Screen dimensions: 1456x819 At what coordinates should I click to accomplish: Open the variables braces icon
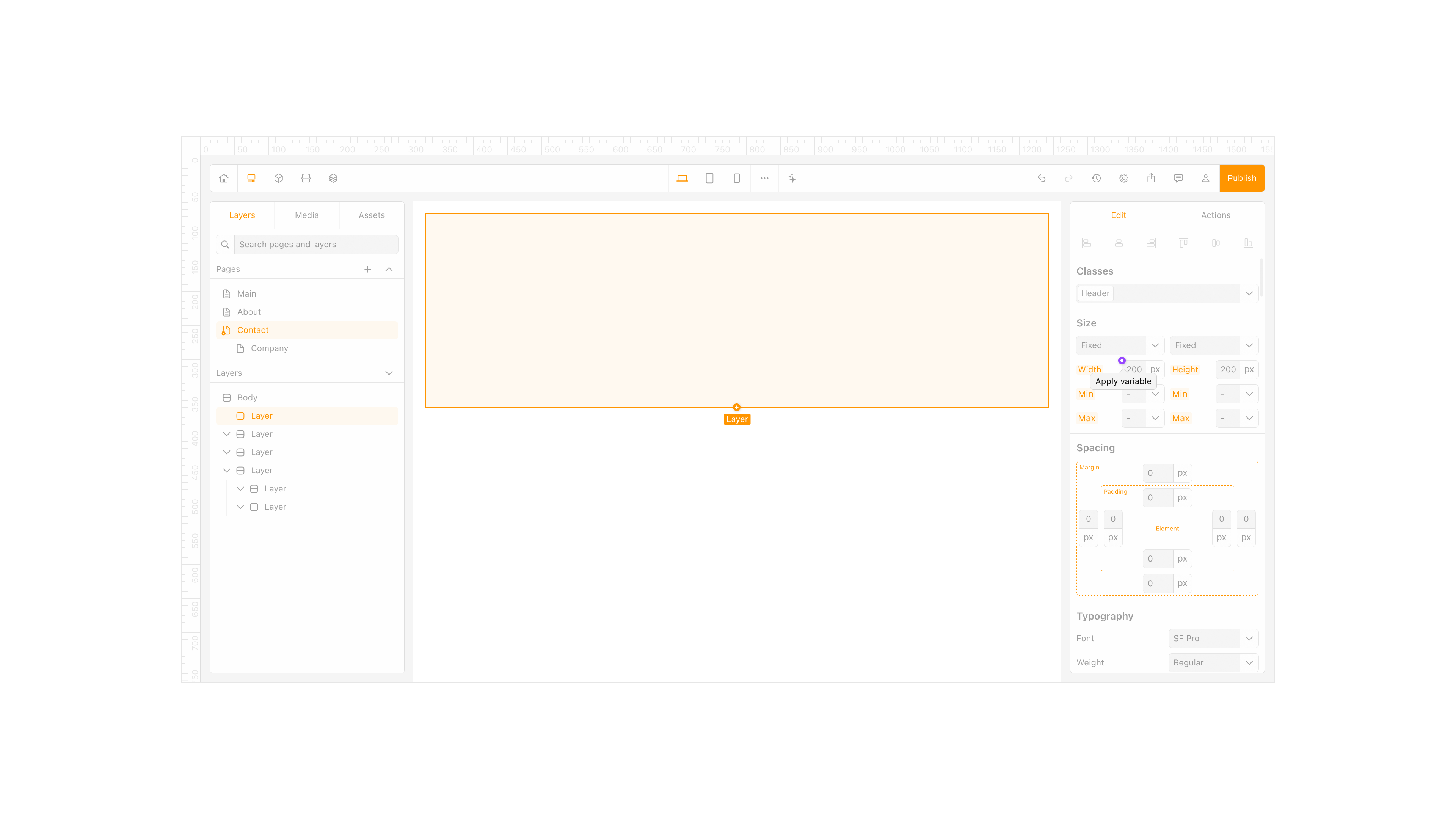(306, 178)
